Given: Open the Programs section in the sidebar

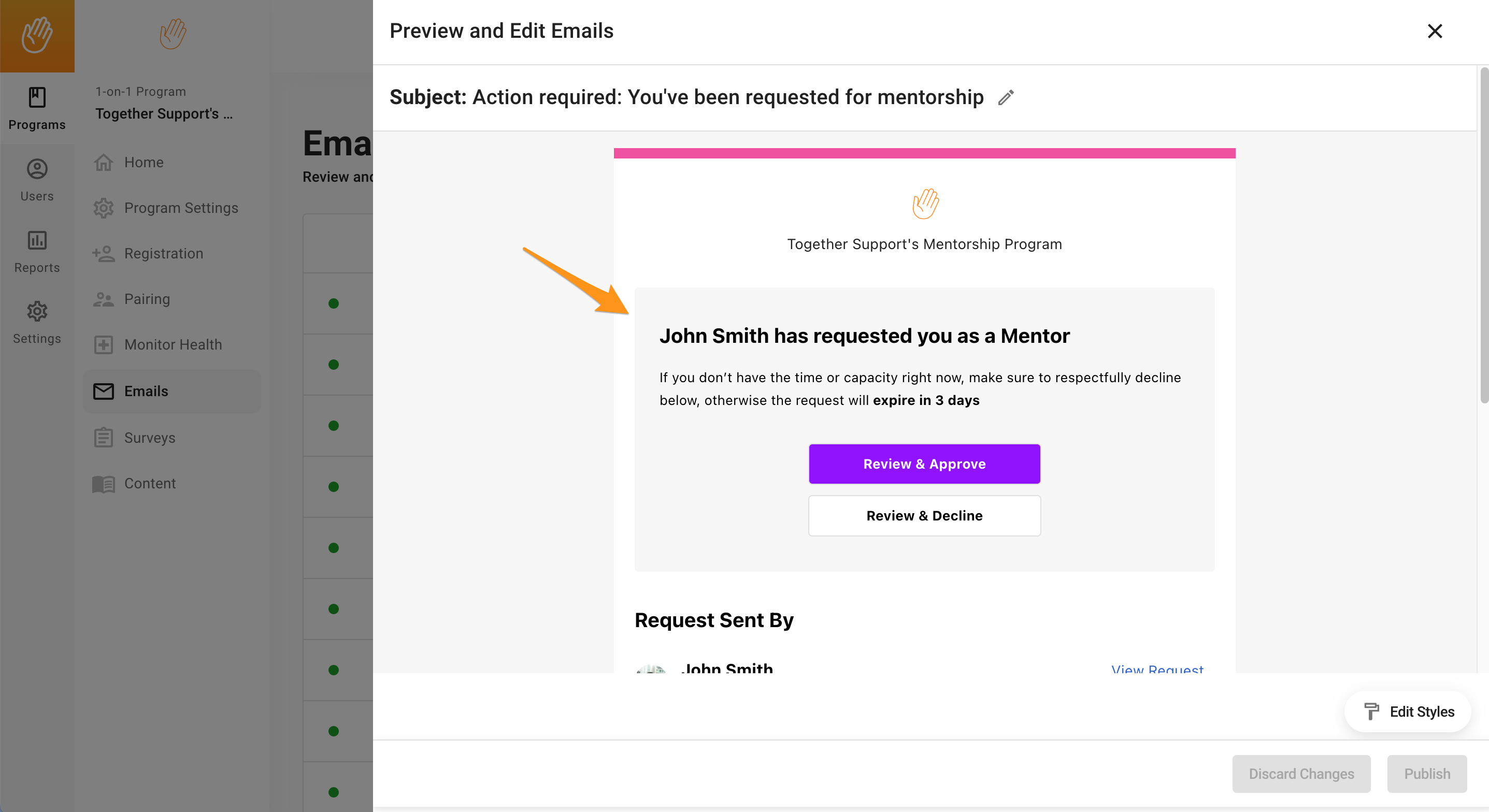Looking at the screenshot, I should pyautogui.click(x=37, y=108).
